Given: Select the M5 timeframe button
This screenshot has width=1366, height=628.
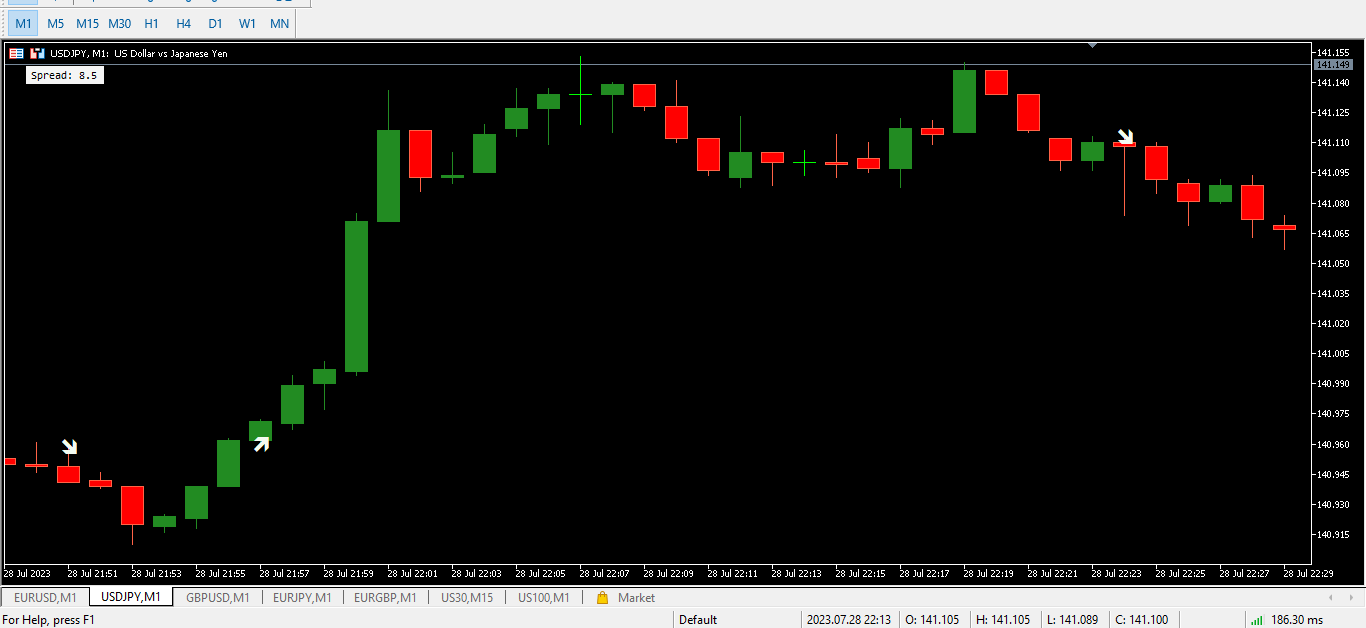Looking at the screenshot, I should tap(55, 23).
